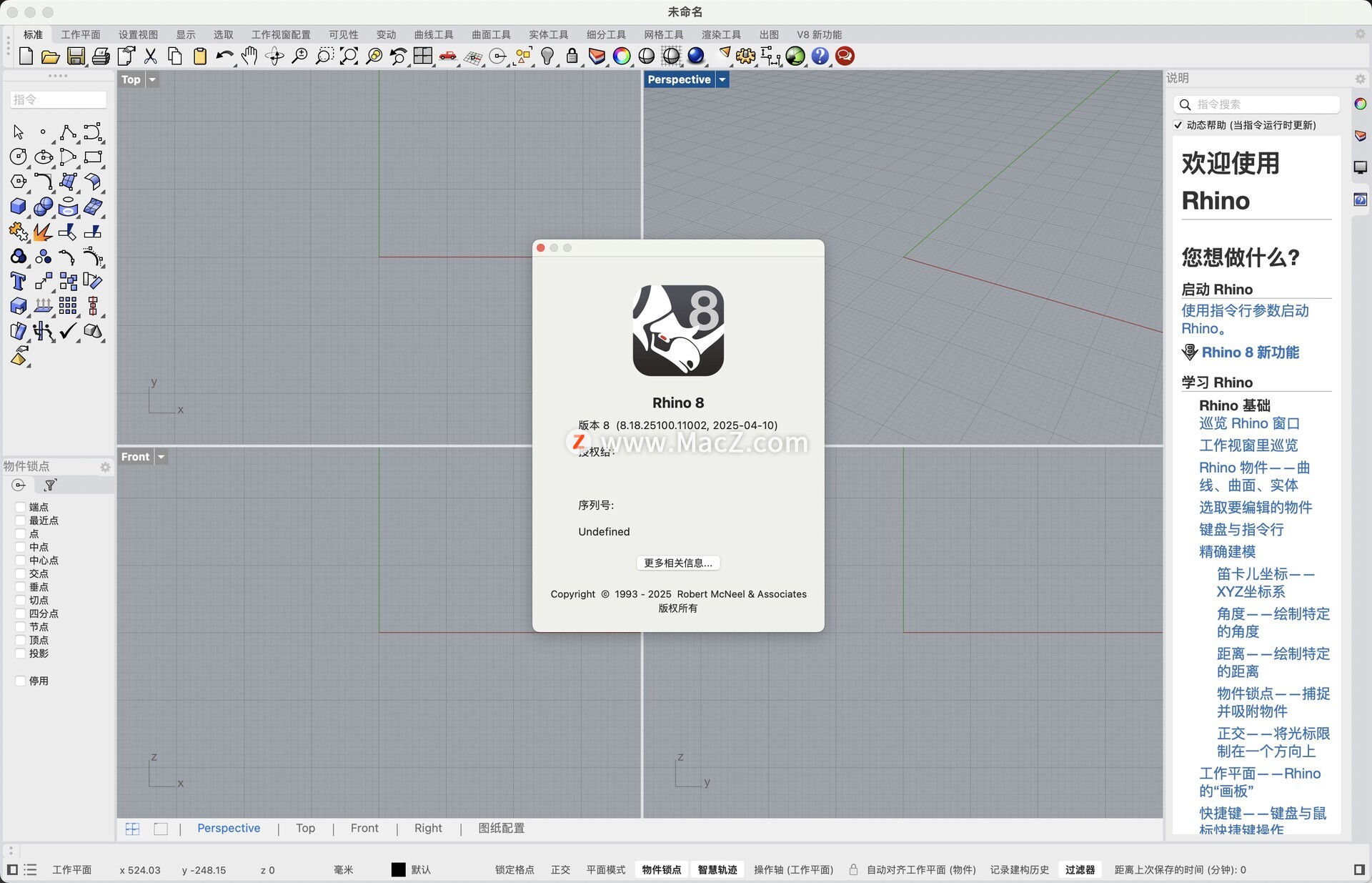Check the 停用 checkbox
Image resolution: width=1372 pixels, height=883 pixels.
pos(21,681)
